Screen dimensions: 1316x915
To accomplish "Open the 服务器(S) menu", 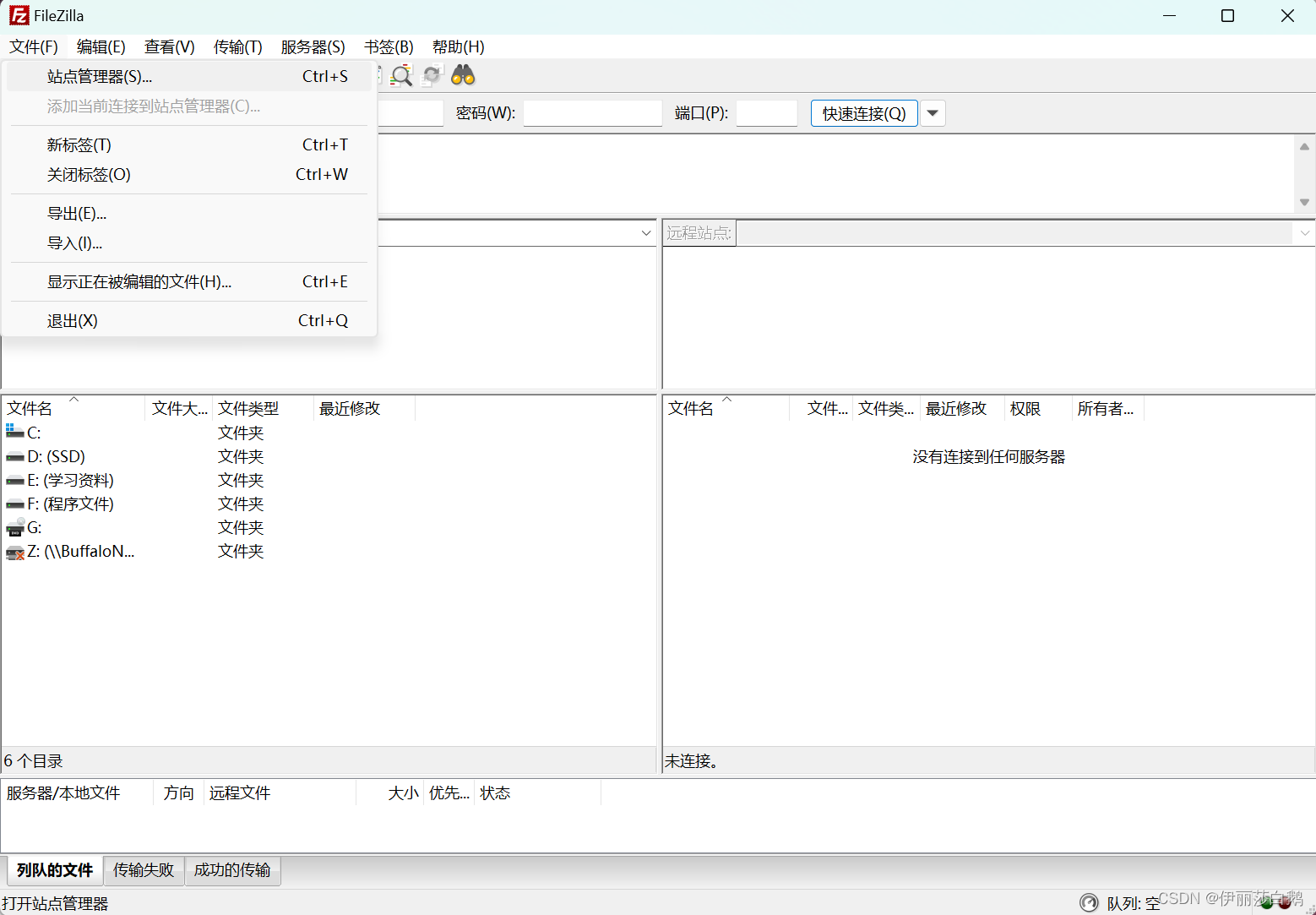I will point(313,46).
